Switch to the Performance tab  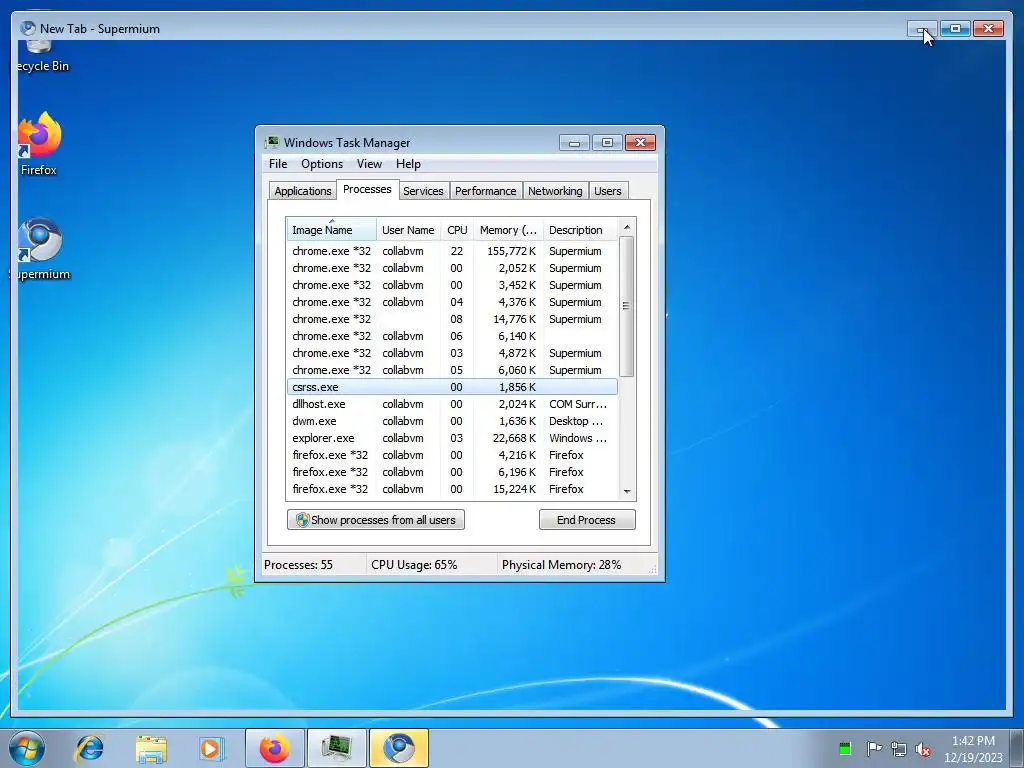coord(485,191)
